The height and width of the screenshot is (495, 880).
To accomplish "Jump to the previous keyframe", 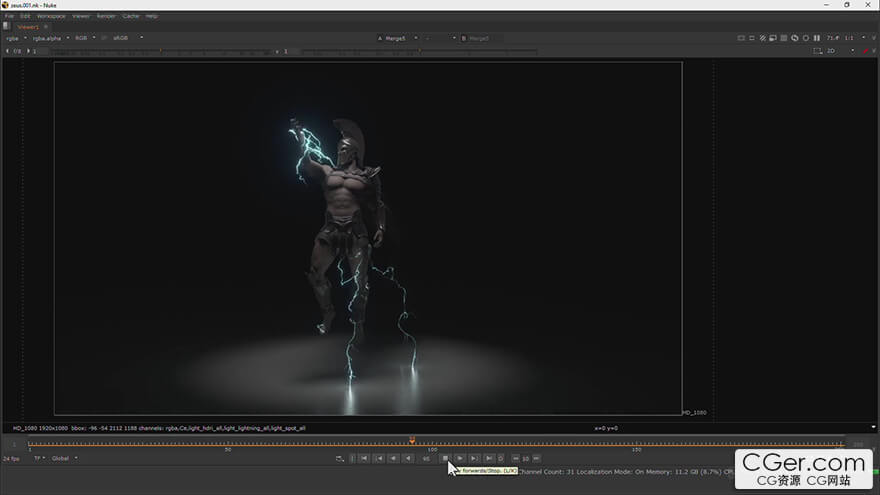I will (379, 459).
